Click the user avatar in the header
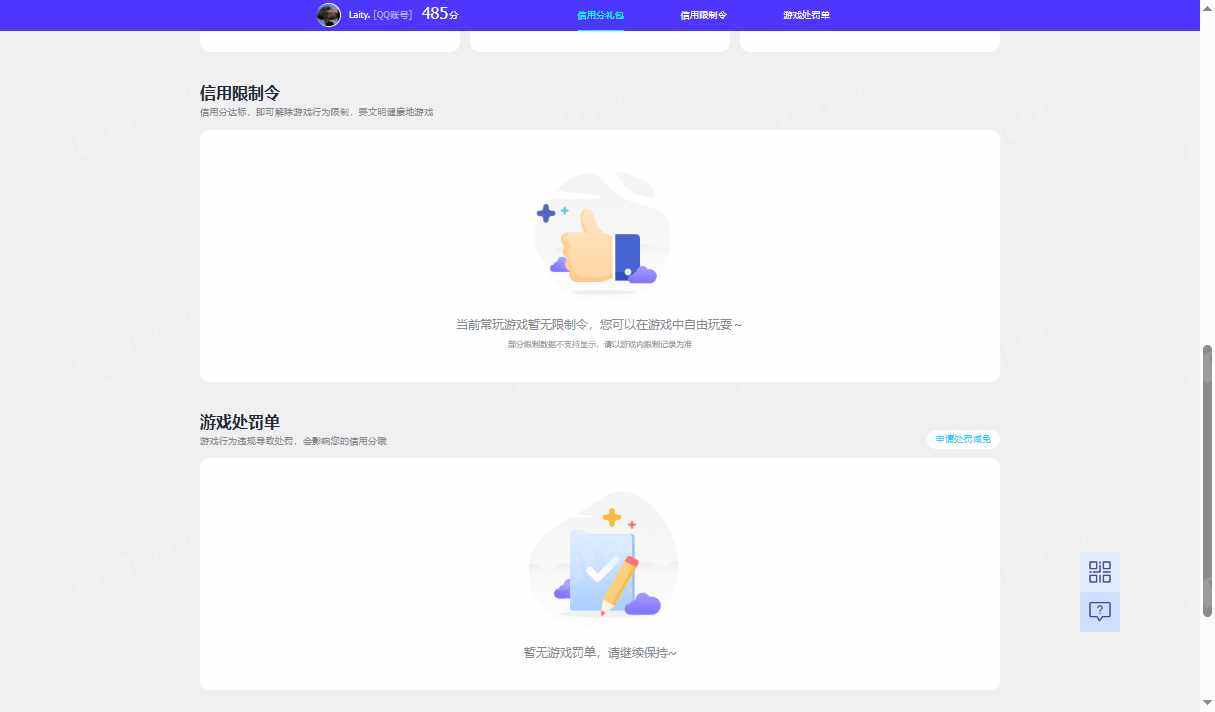This screenshot has height=712, width=1215. [x=328, y=15]
